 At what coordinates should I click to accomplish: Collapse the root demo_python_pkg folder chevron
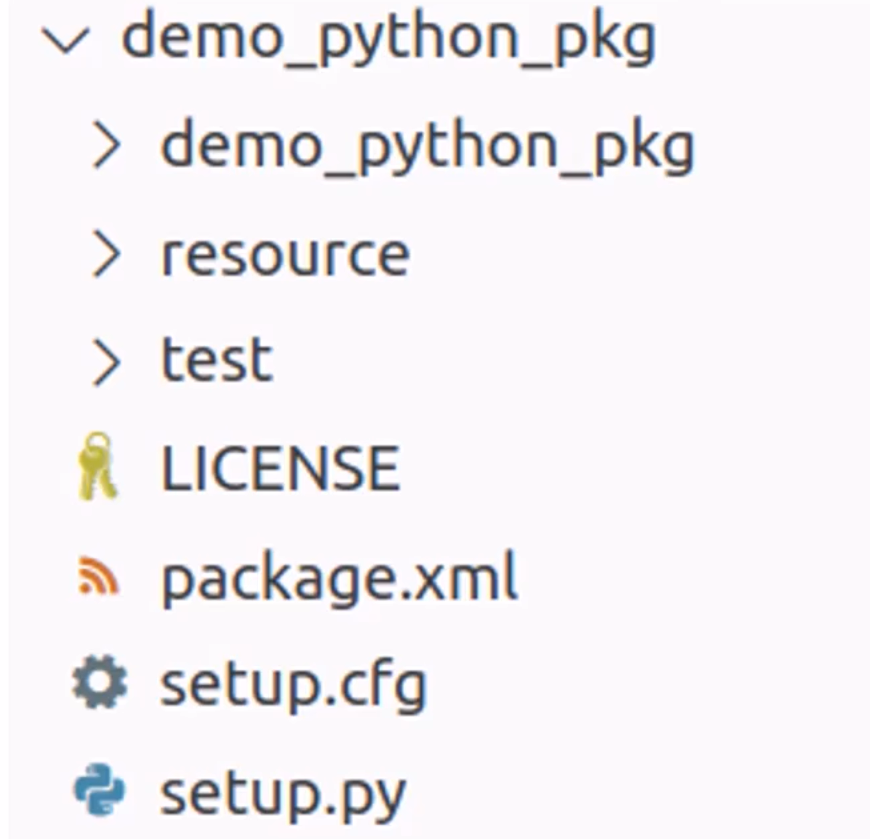[68, 42]
